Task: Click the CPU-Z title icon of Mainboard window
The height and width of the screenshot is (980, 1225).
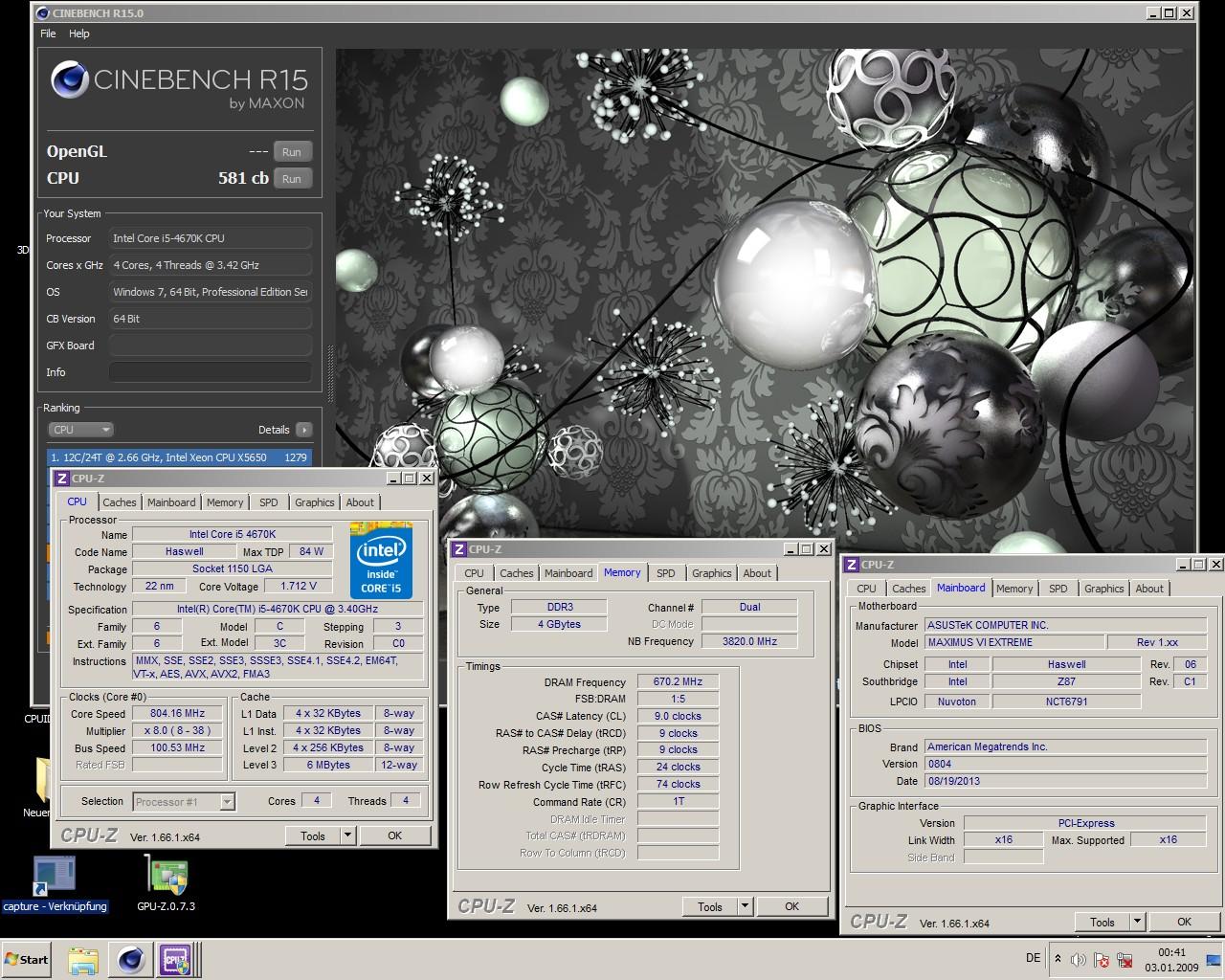Action: click(x=852, y=565)
